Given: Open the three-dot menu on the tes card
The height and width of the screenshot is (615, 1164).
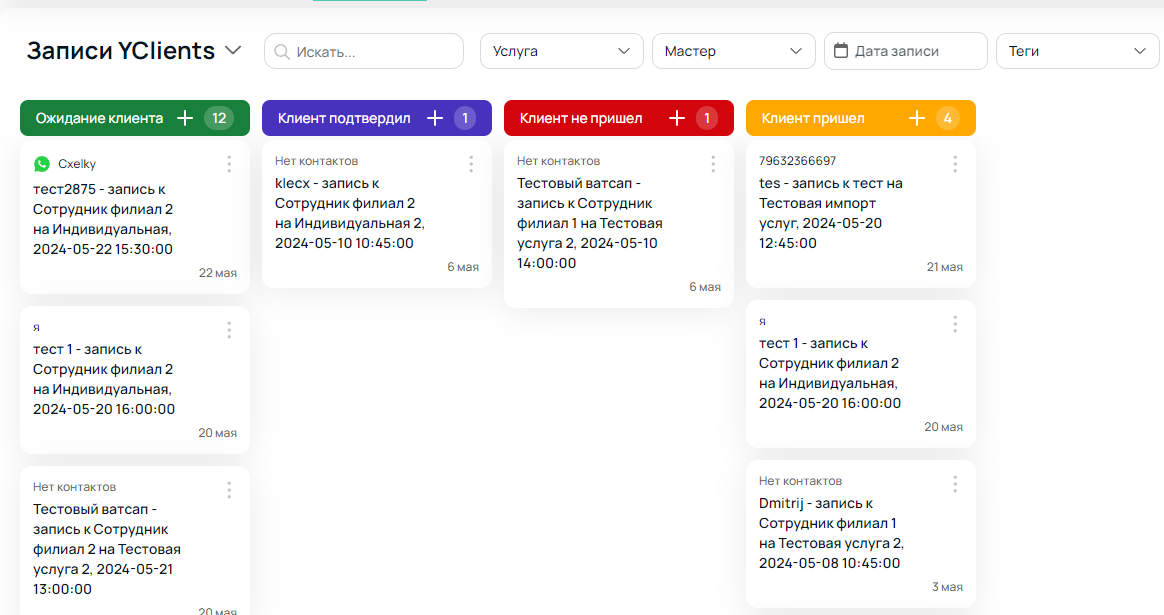Looking at the screenshot, I should (955, 164).
